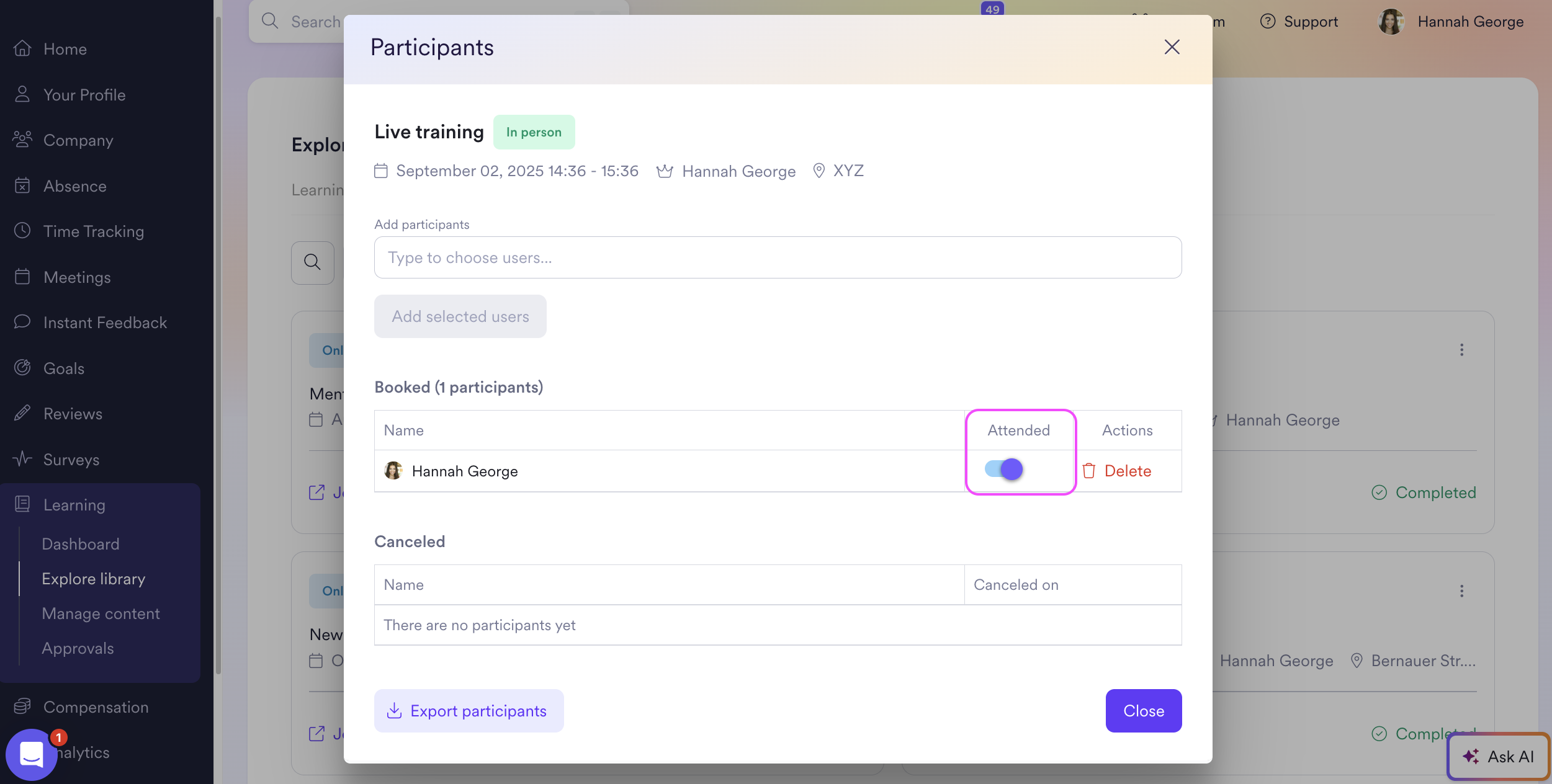The width and height of the screenshot is (1552, 784).
Task: Click the Type to choose users field
Action: (x=777, y=257)
